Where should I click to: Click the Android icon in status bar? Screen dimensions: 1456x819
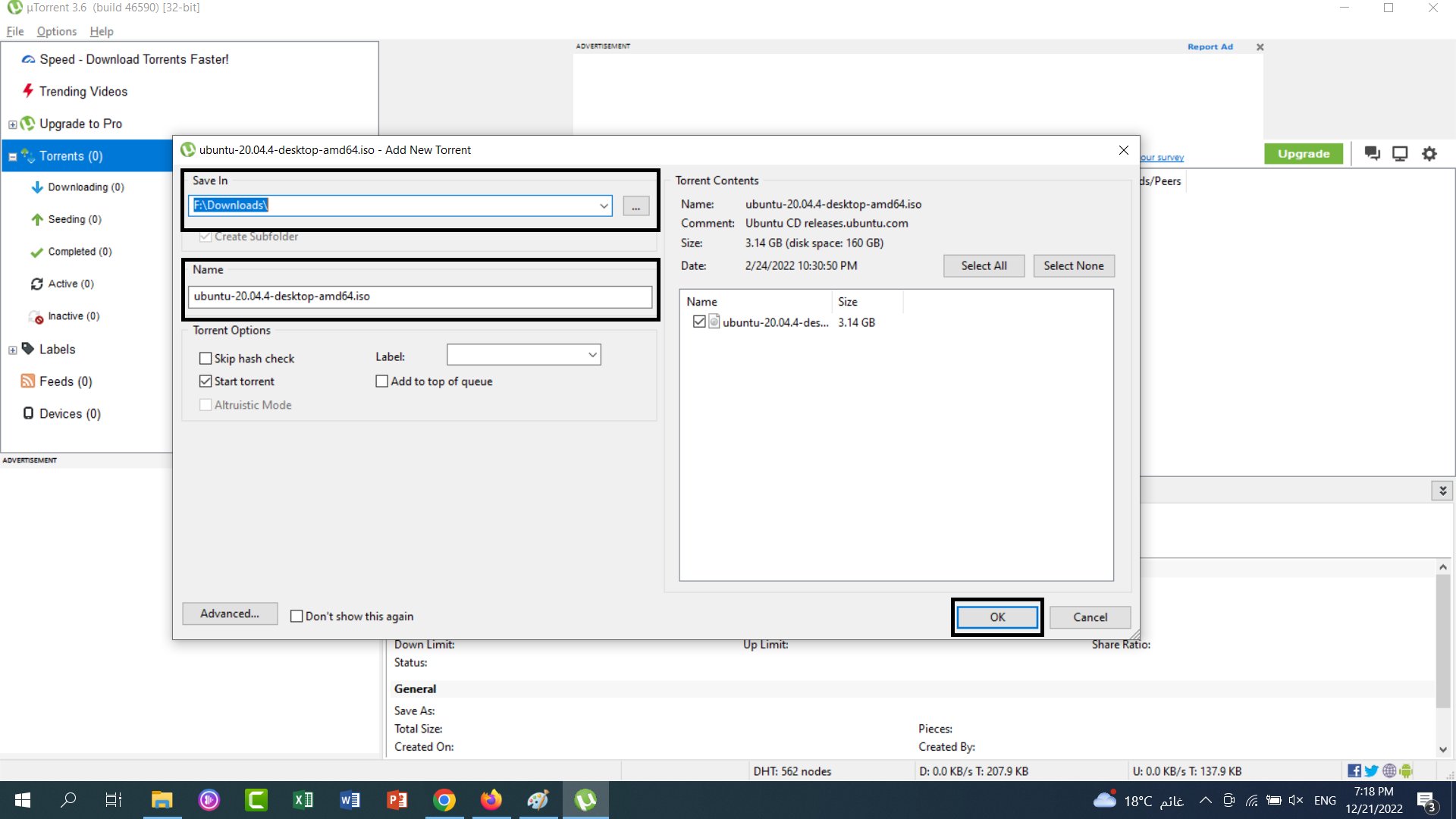(1407, 770)
